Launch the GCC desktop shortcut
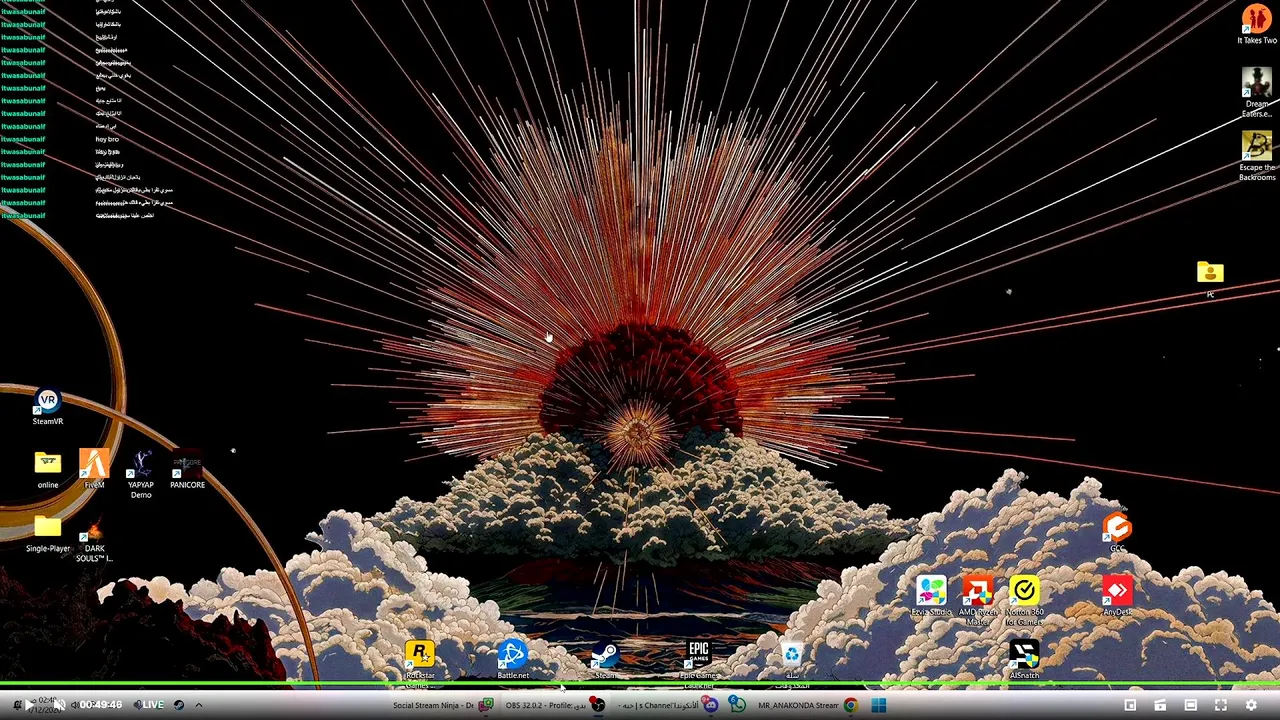 coord(1117,532)
